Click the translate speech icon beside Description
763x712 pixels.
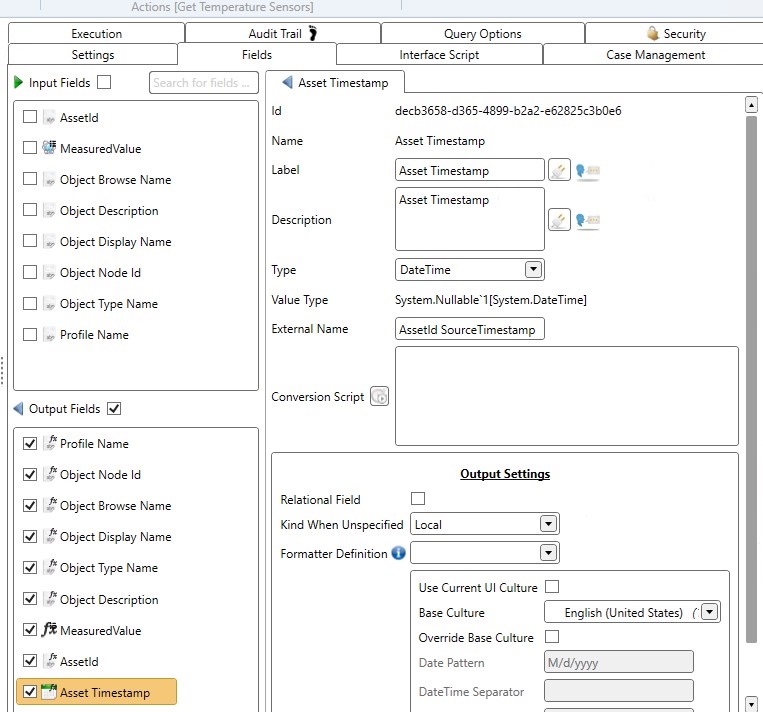point(587,220)
